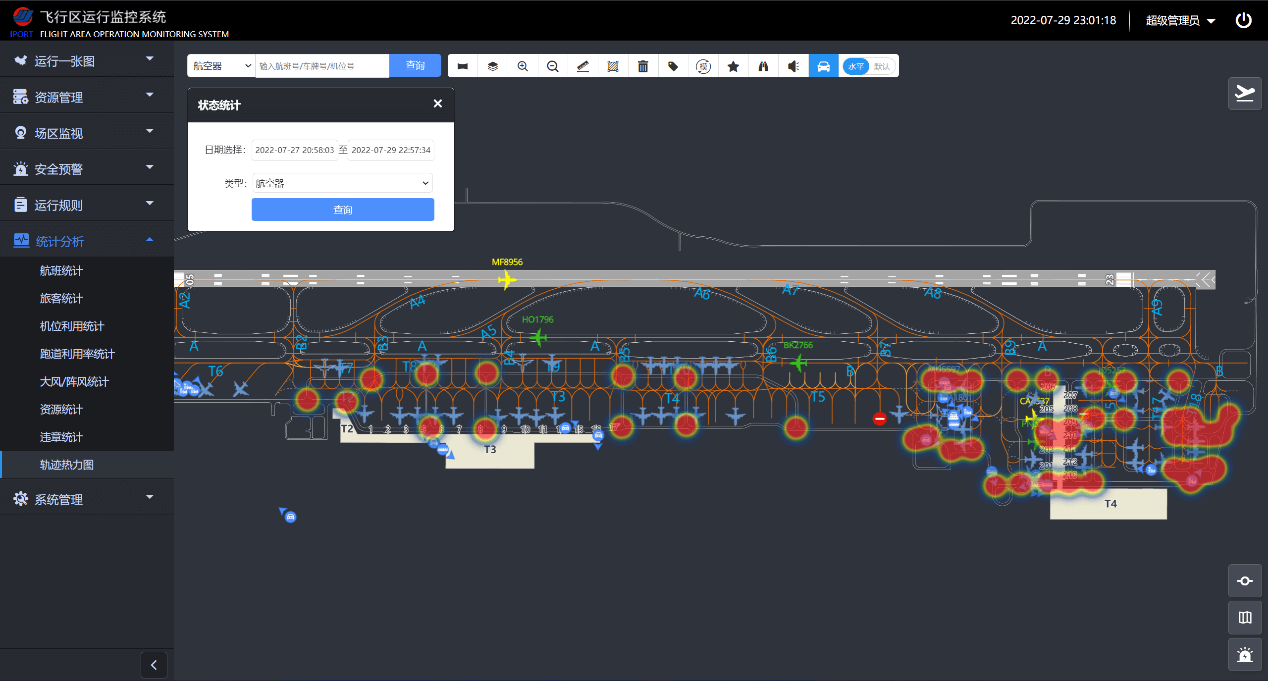The height and width of the screenshot is (681, 1268).
Task: Open the 航空器 search type dropdown
Action: pyautogui.click(x=221, y=66)
